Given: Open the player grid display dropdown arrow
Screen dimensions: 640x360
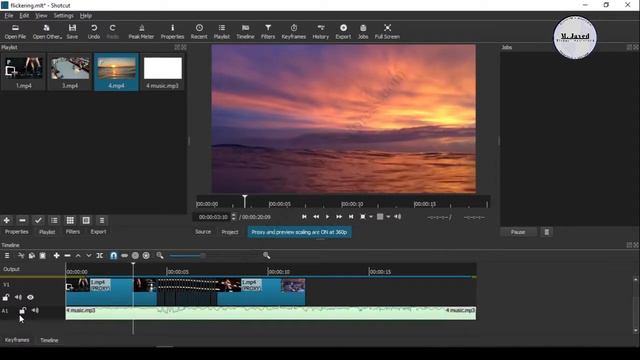Looking at the screenshot, I should tap(388, 217).
